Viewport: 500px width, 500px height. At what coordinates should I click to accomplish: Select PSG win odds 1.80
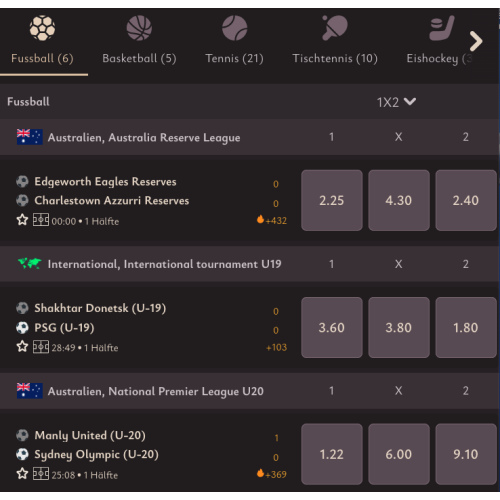[466, 327]
